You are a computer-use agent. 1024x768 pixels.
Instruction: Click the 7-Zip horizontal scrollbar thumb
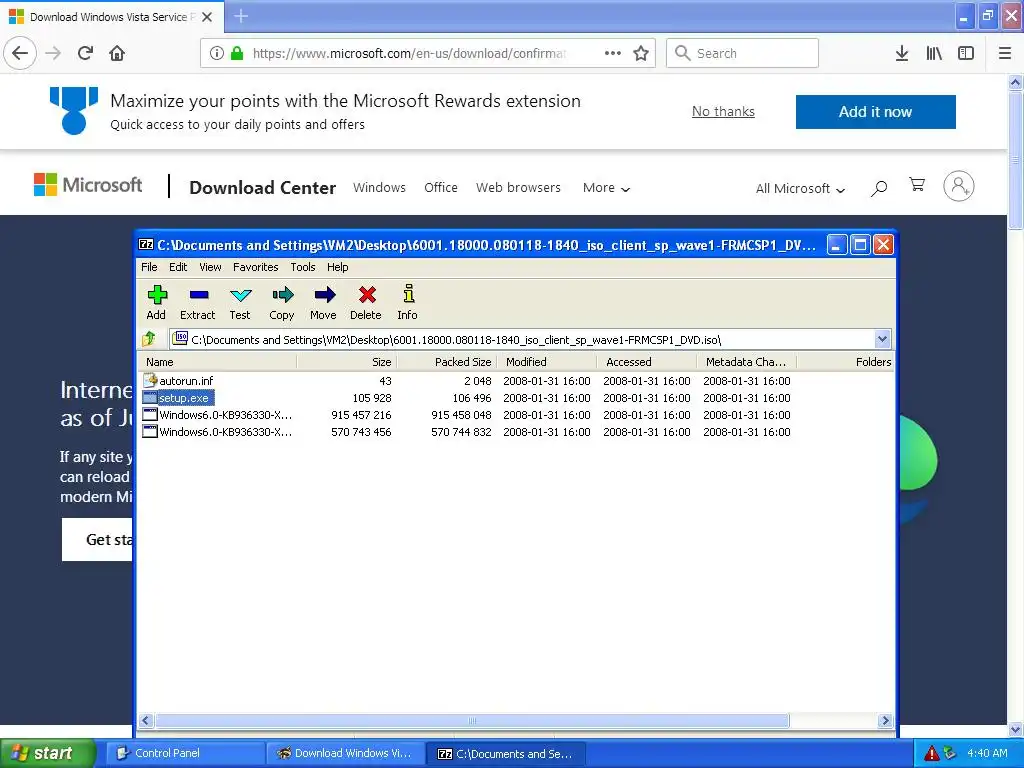coord(472,721)
